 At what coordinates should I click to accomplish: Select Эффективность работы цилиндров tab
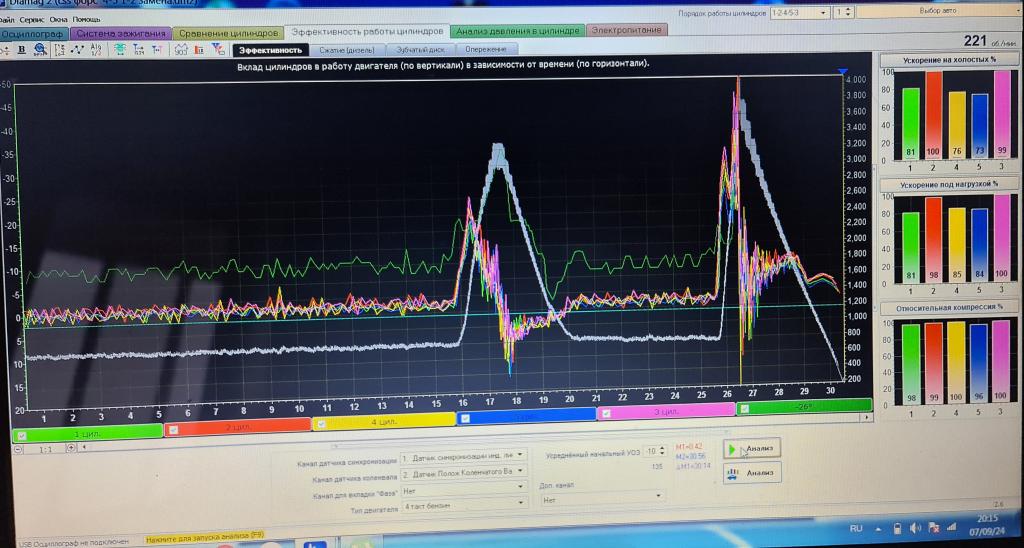pos(367,31)
